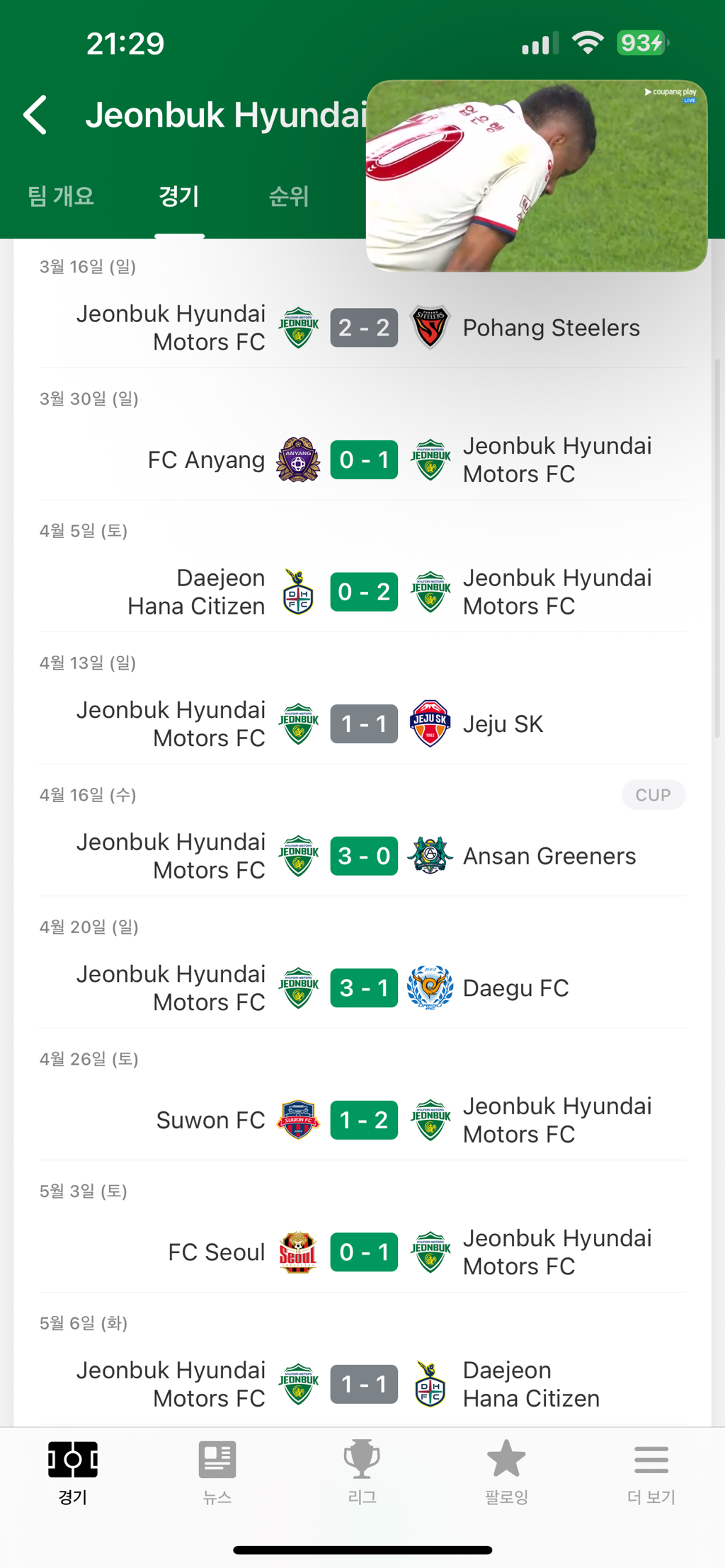
Task: Select the 경기 pitch icon in bottom bar
Action: point(72,1460)
